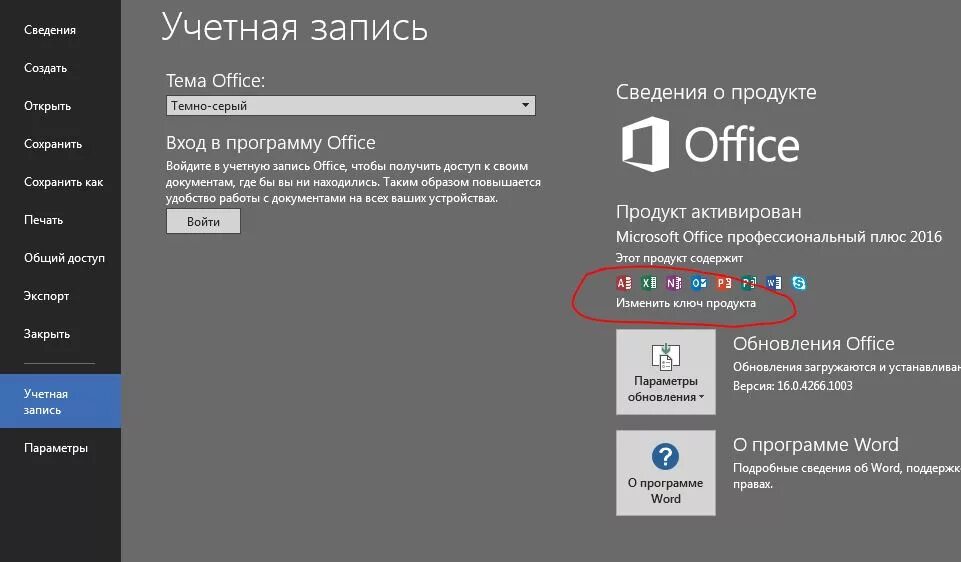The width and height of the screenshot is (961, 562).
Task: Click the OneNote product icon
Action: click(674, 283)
